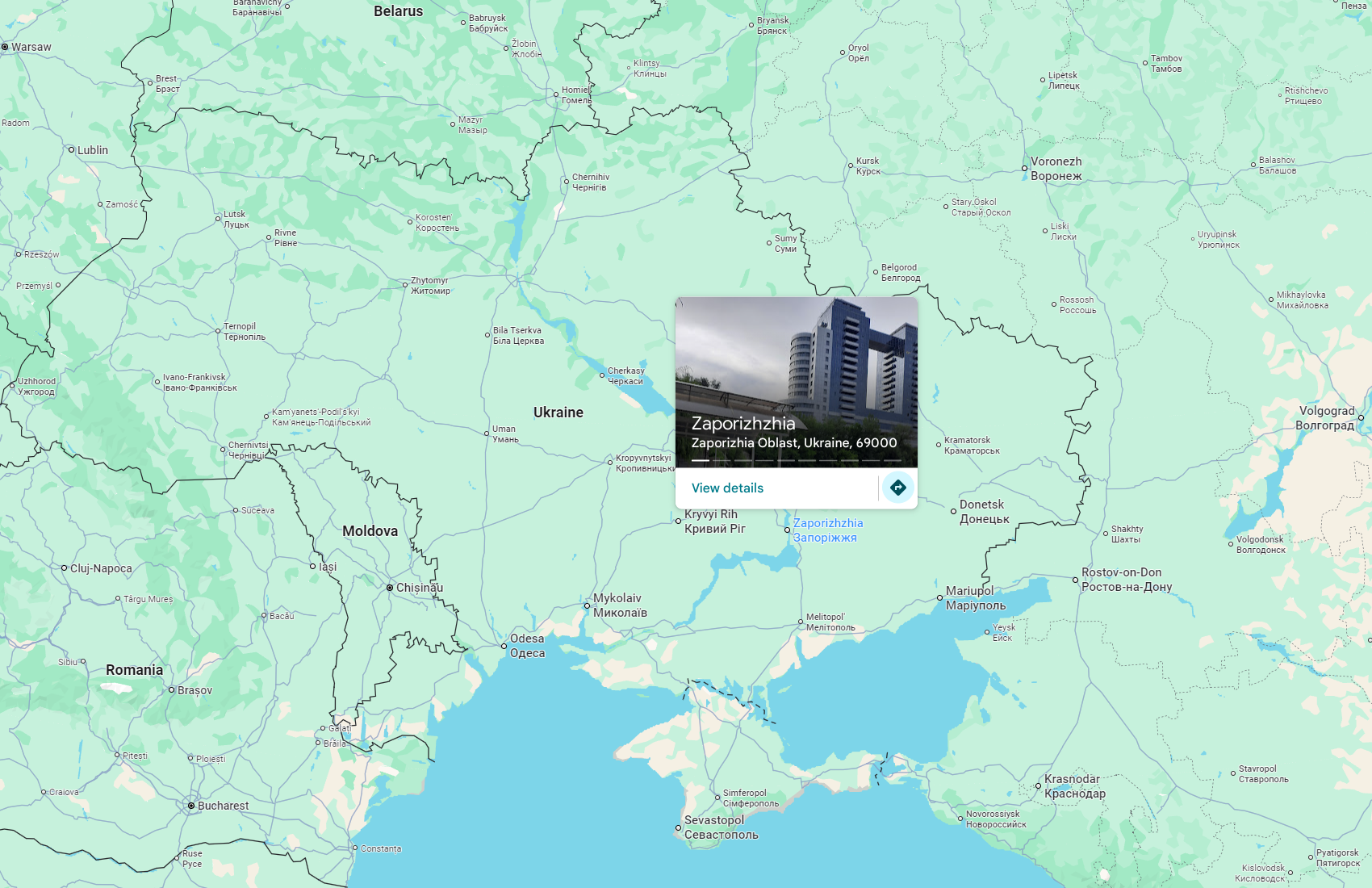Click the Chișinău city label
The height and width of the screenshot is (888, 1372).
(x=420, y=588)
